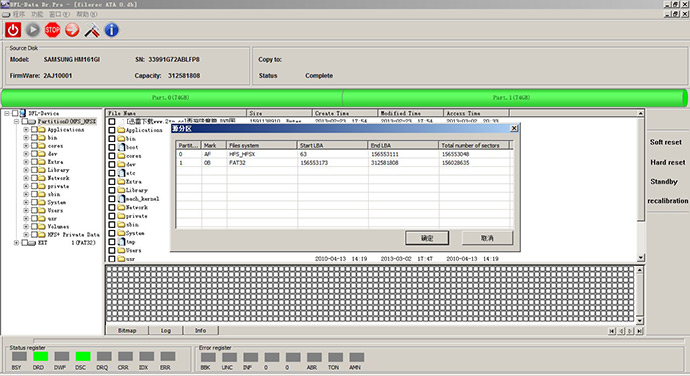Open the 功能 menu

[37, 14]
